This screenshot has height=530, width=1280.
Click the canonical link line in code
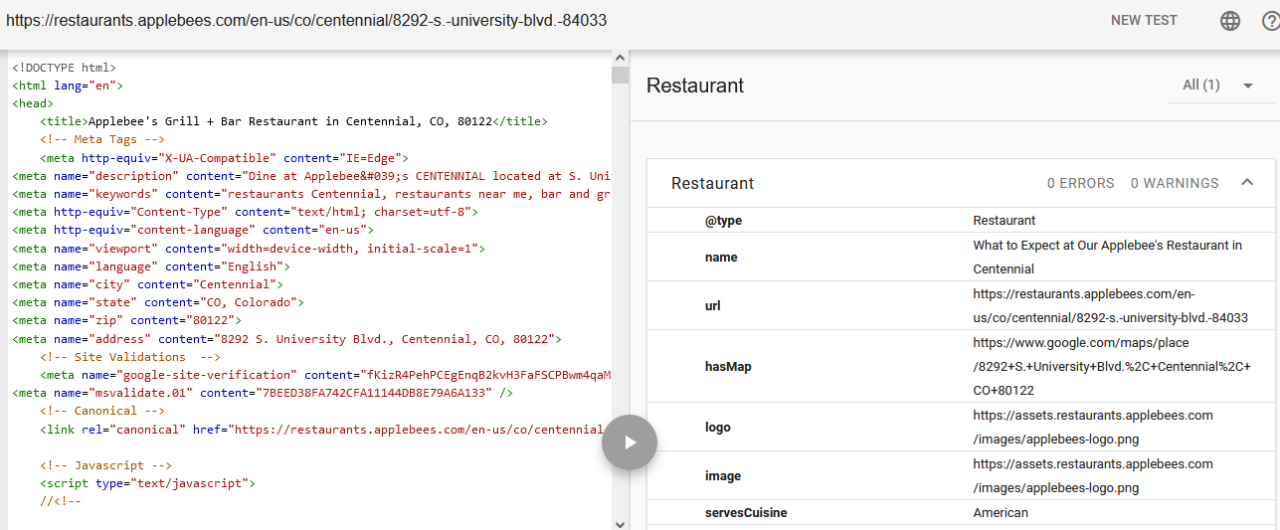point(320,429)
